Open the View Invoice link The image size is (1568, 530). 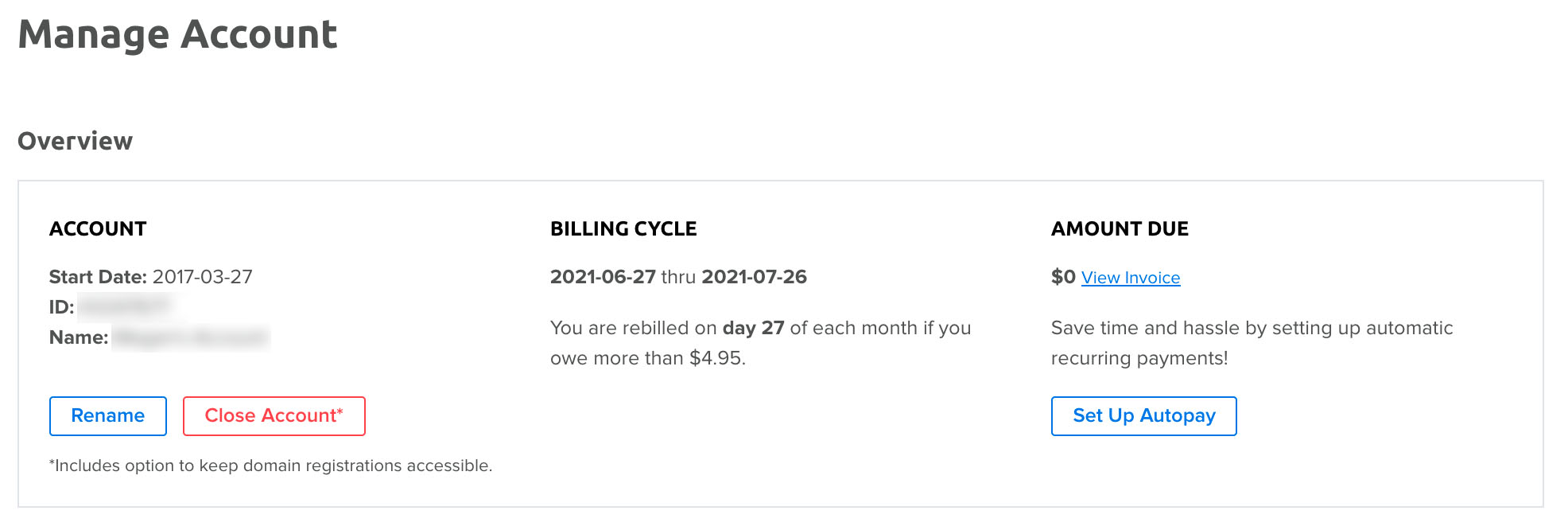pyautogui.click(x=1131, y=278)
